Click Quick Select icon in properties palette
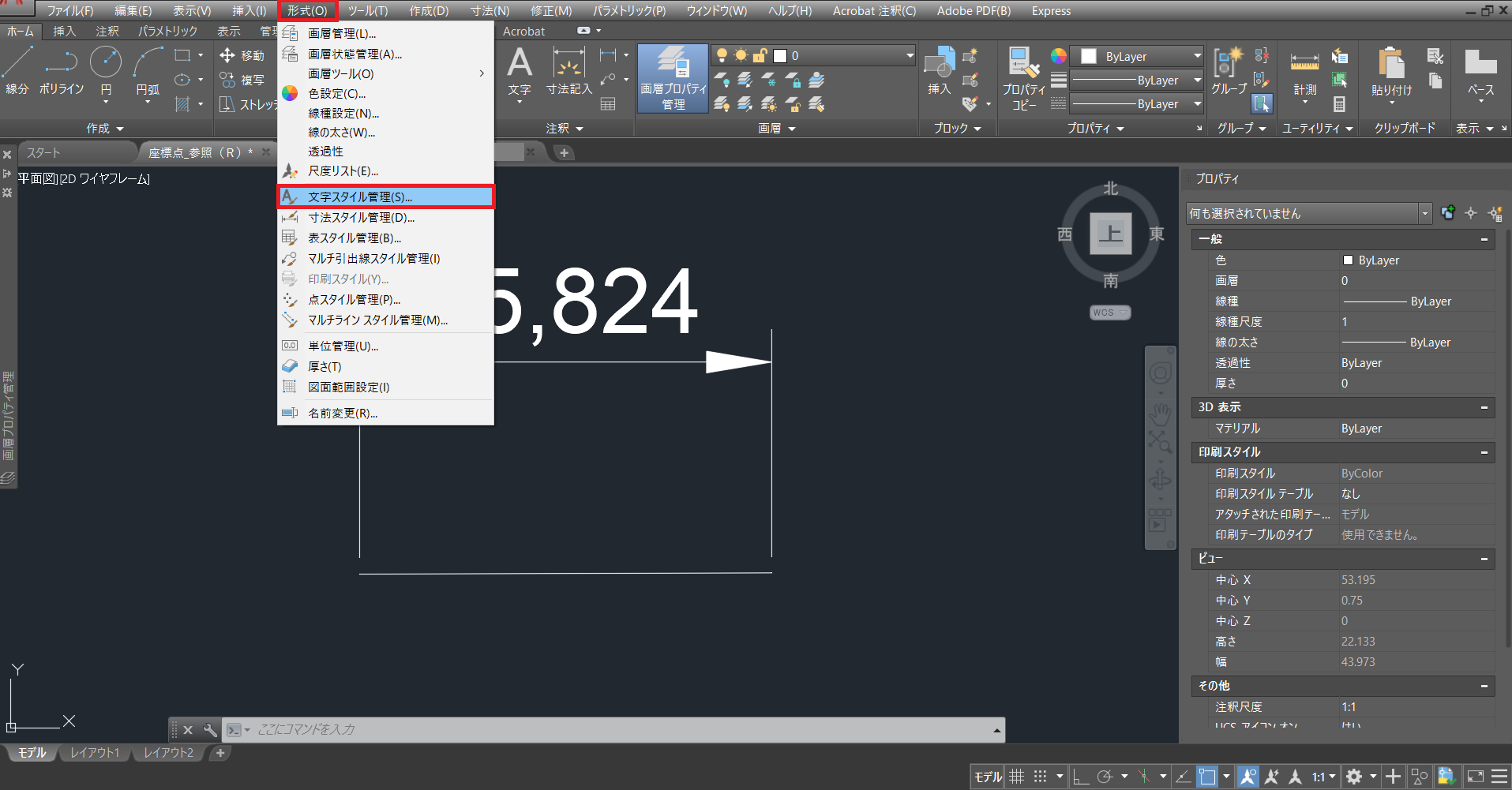This screenshot has height=790, width=1512. [x=1495, y=213]
